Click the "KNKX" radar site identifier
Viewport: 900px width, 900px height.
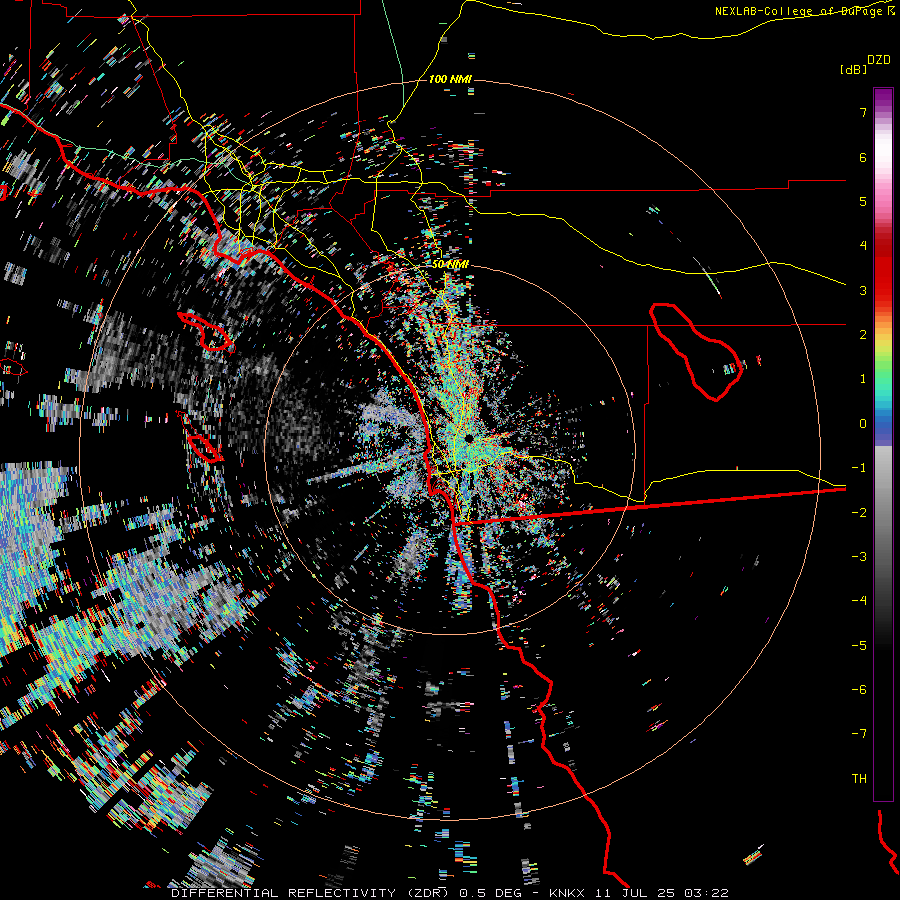(x=567, y=893)
